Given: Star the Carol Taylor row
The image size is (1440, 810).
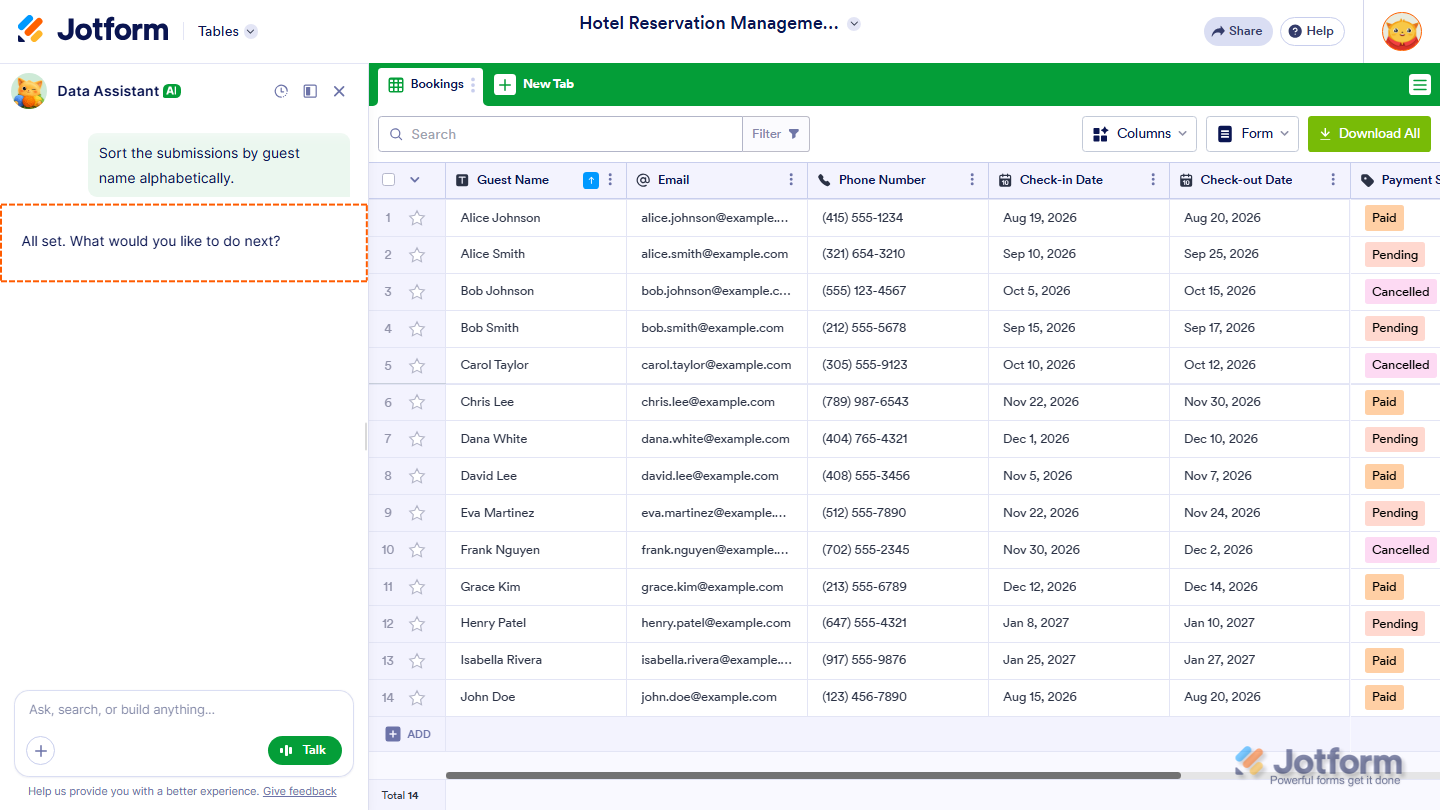Looking at the screenshot, I should coord(417,365).
